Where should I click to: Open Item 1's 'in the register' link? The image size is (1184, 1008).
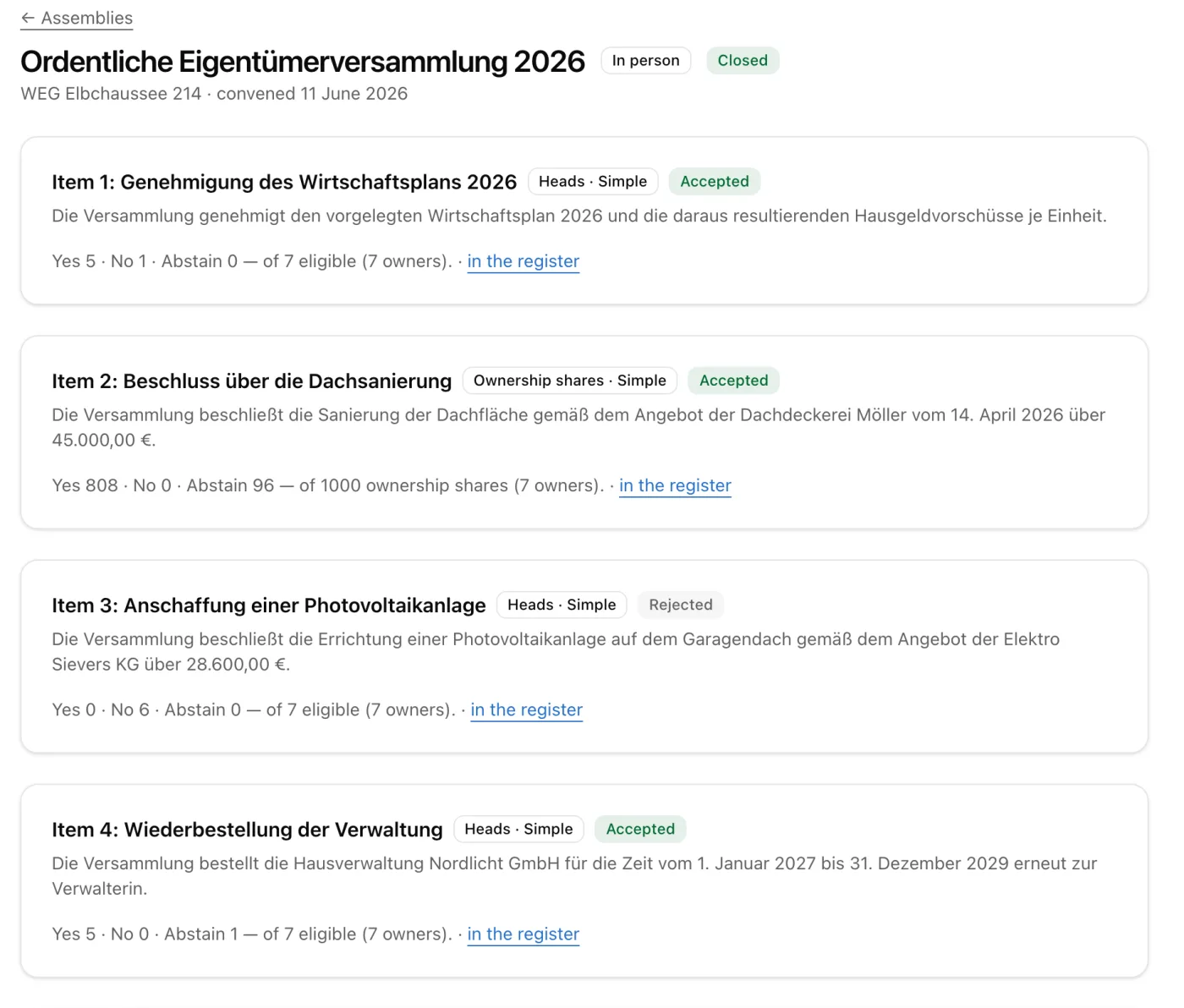(x=523, y=261)
